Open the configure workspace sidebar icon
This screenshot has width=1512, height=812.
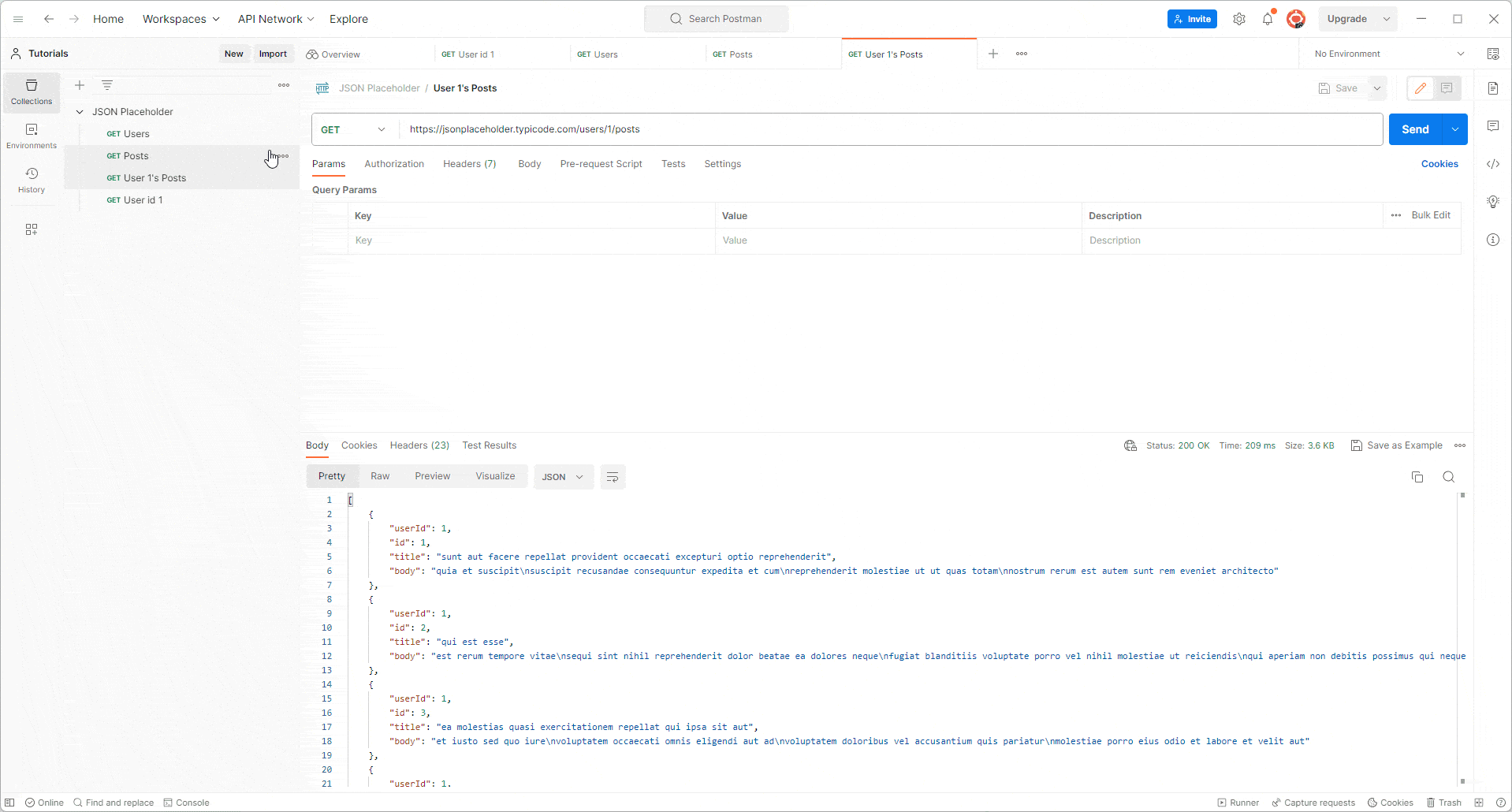click(32, 229)
